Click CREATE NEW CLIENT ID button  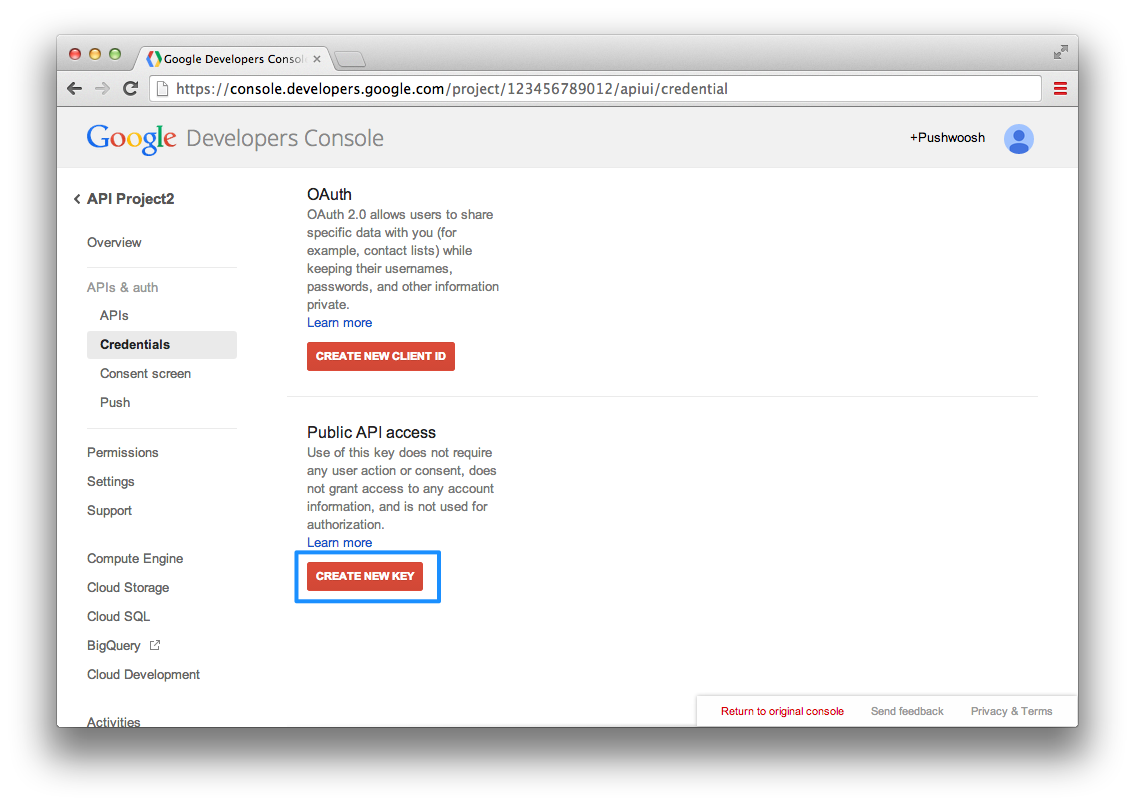[x=381, y=356]
